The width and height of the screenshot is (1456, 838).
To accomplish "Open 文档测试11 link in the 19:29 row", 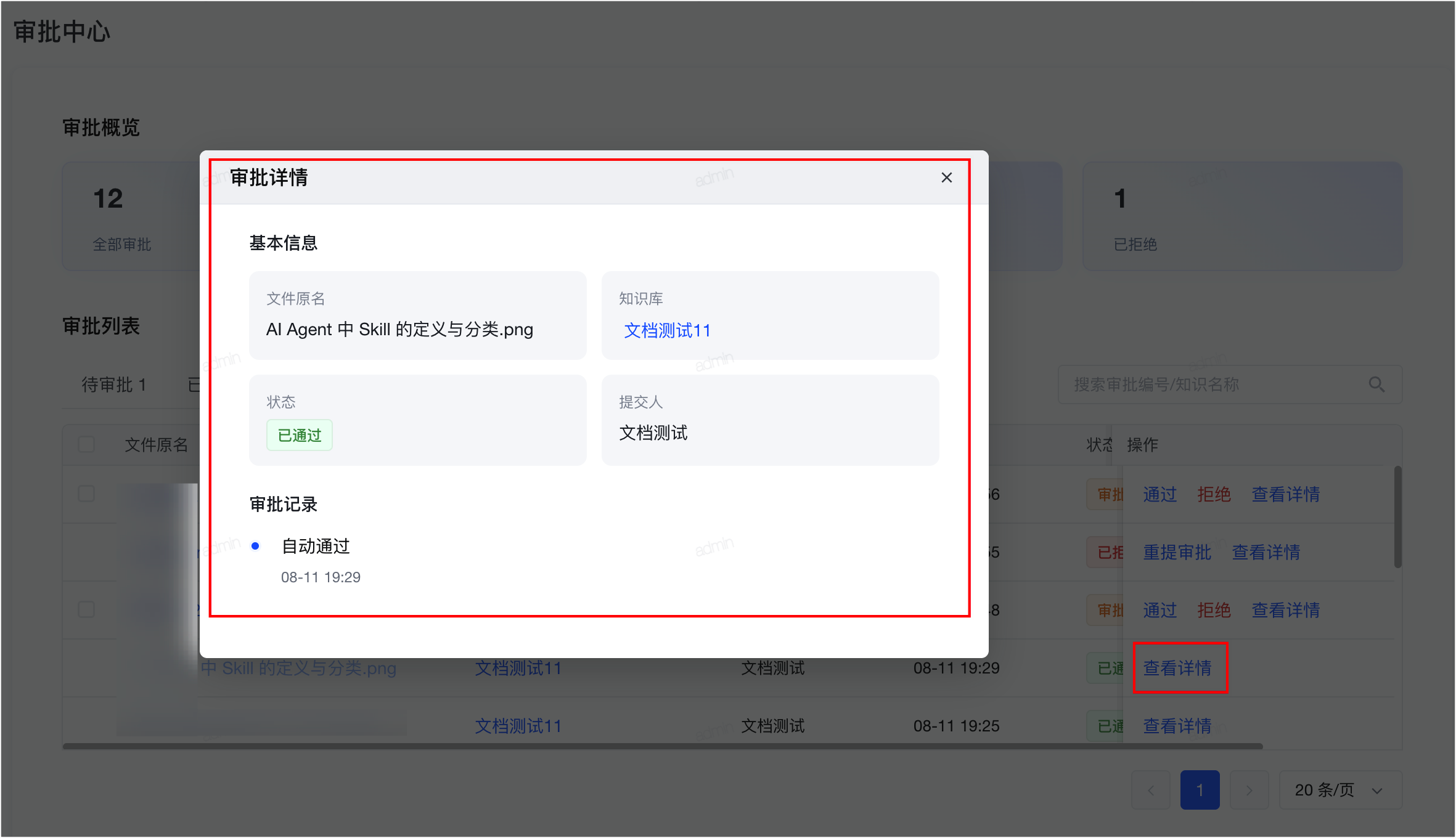I will (518, 668).
